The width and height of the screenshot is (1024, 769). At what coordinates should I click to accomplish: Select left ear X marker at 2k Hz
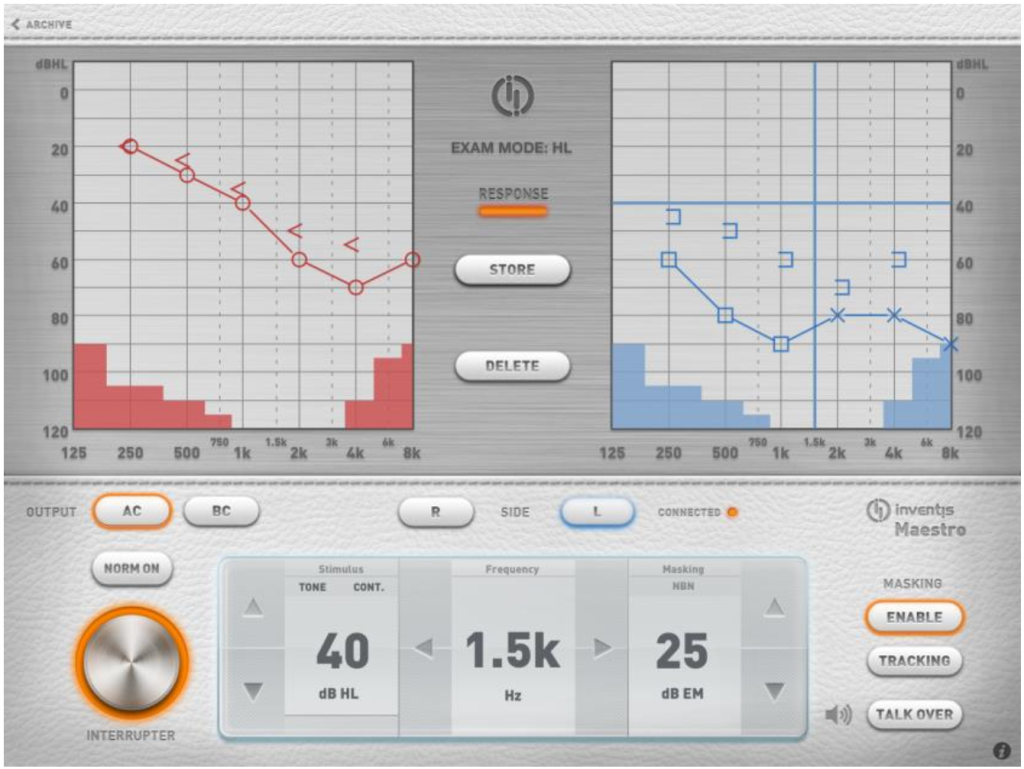click(838, 315)
